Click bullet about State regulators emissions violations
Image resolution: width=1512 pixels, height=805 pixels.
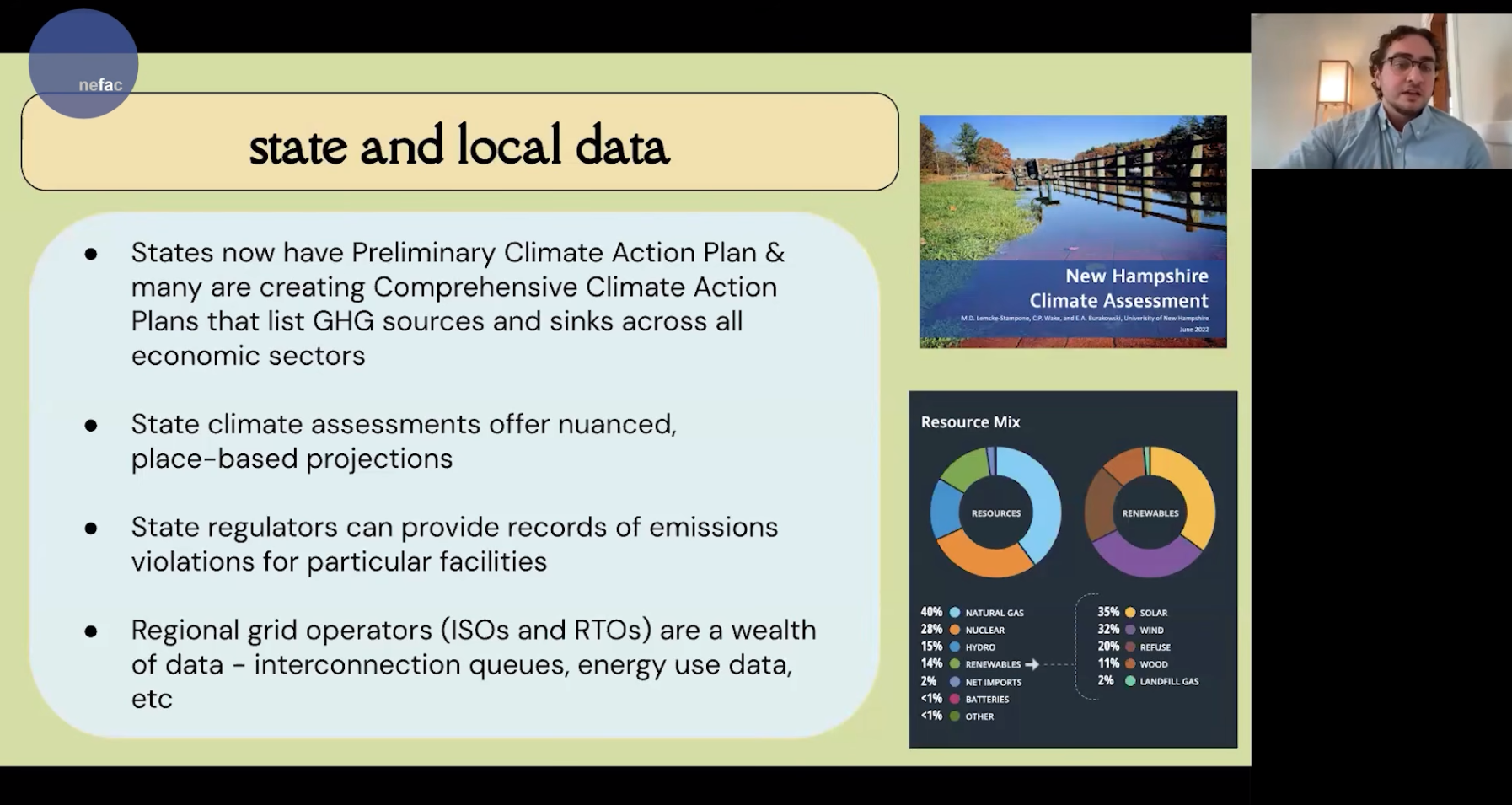coord(454,544)
